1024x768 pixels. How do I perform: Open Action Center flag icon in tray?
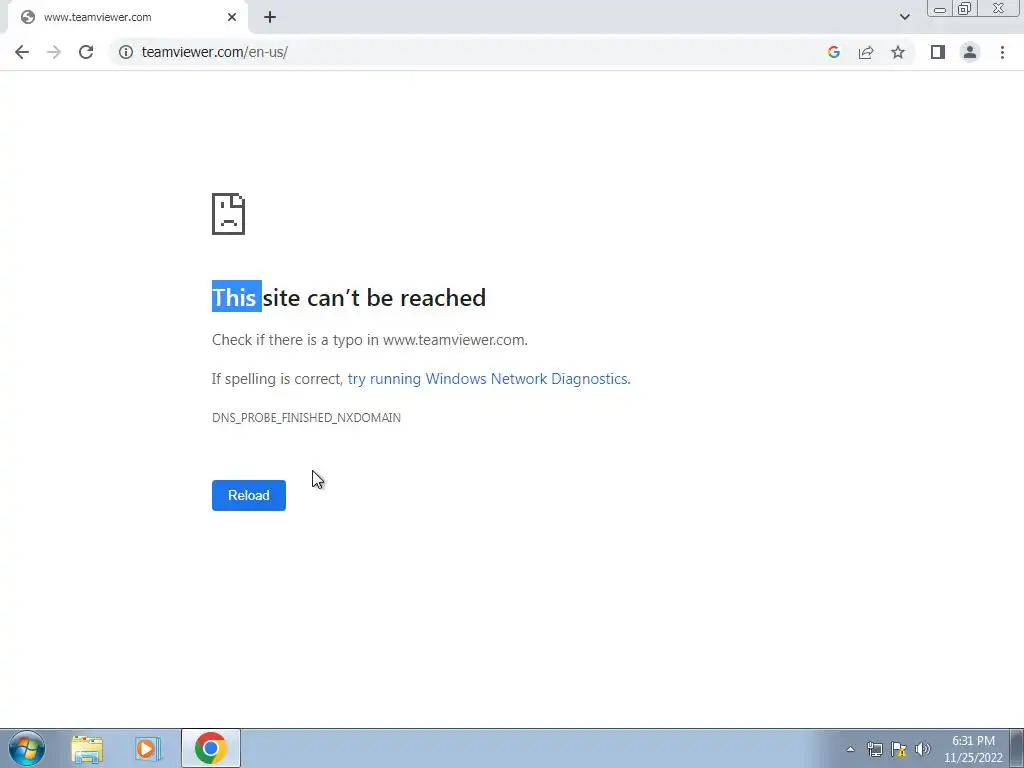point(899,749)
